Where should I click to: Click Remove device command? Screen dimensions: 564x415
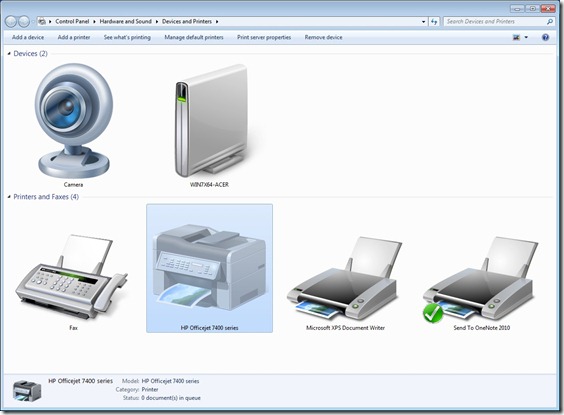point(323,37)
